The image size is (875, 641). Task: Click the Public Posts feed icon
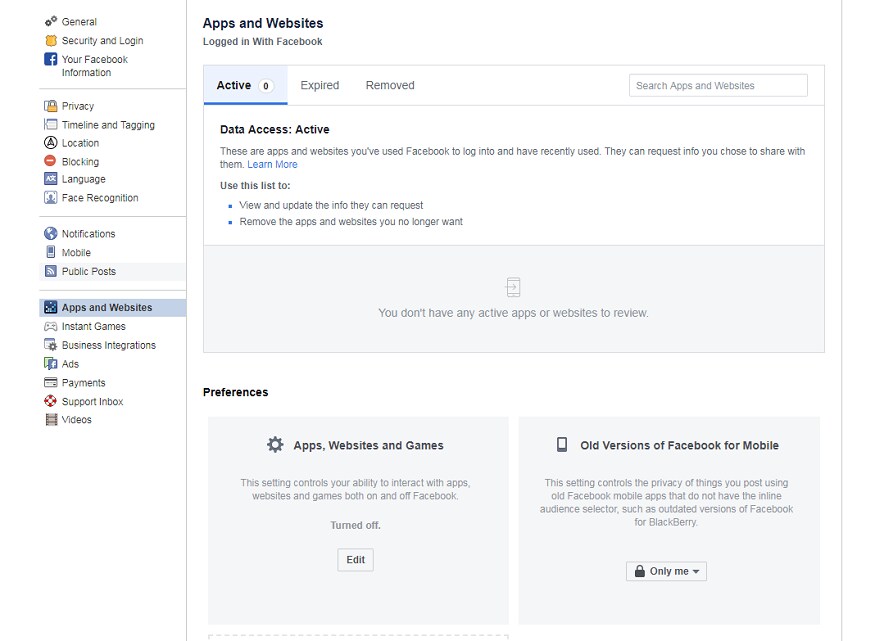(51, 271)
